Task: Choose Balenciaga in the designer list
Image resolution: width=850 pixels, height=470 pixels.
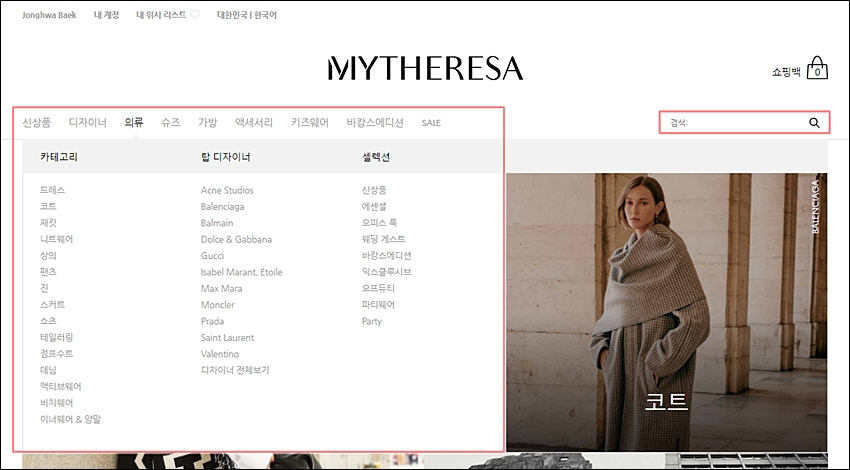Action: click(x=222, y=207)
